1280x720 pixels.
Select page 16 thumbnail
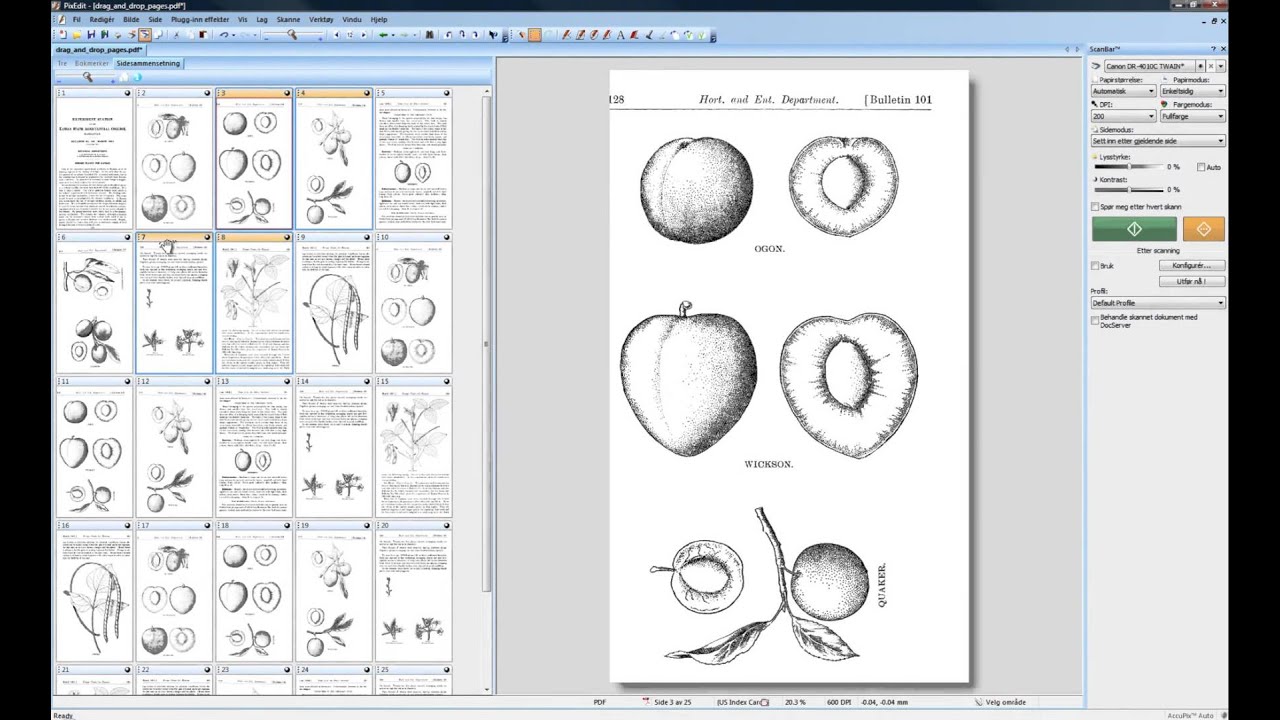pyautogui.click(x=94, y=591)
